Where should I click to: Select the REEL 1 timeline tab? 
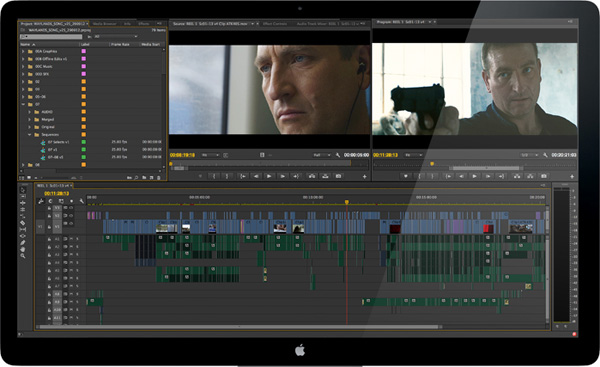click(54, 186)
